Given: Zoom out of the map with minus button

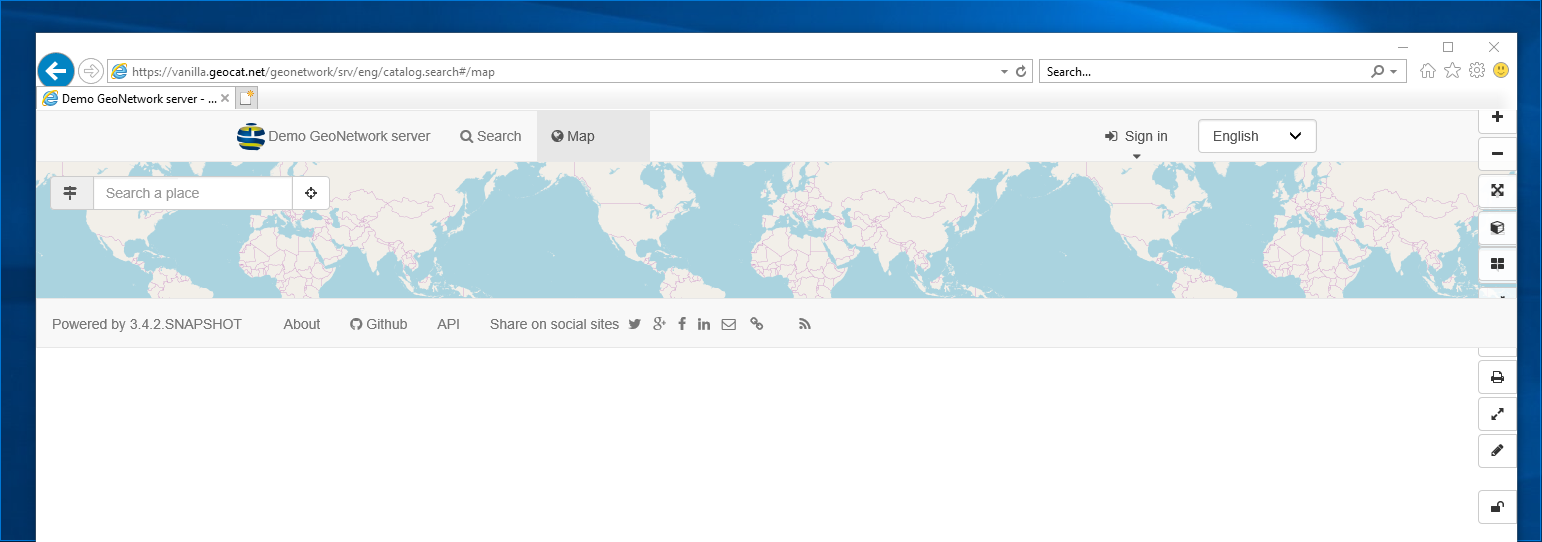Looking at the screenshot, I should (x=1497, y=154).
